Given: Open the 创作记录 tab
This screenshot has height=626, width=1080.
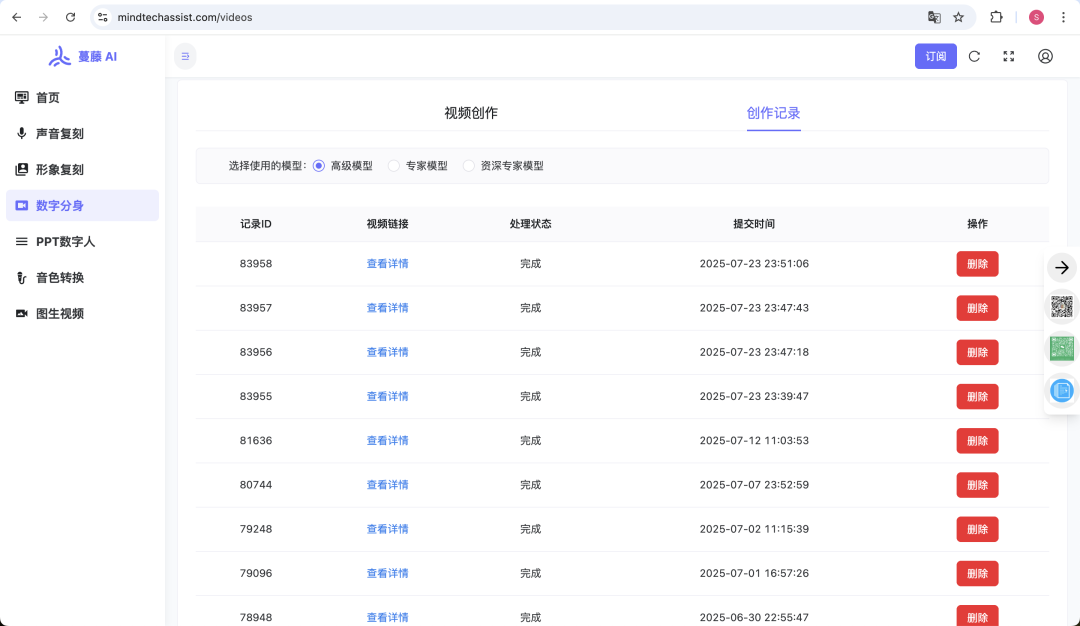Looking at the screenshot, I should pyautogui.click(x=773, y=113).
